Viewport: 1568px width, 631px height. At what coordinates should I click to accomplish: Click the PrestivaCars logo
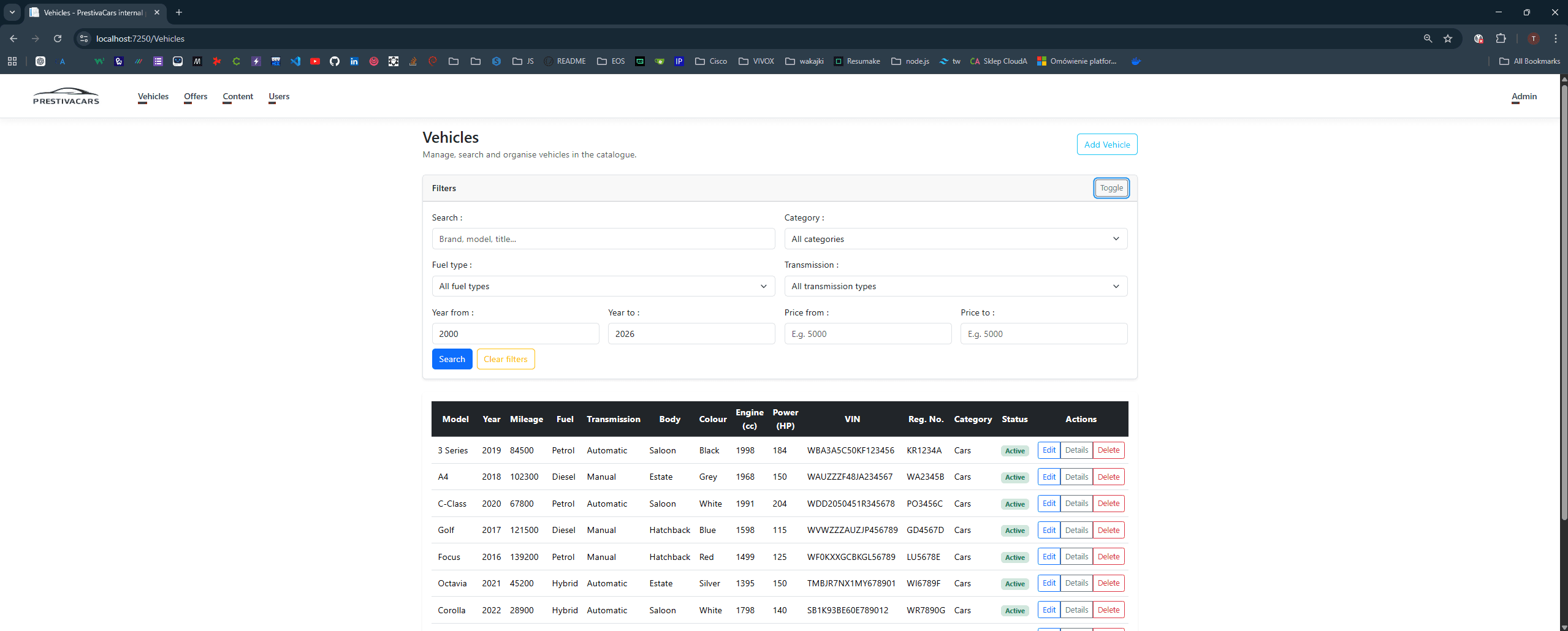(66, 96)
